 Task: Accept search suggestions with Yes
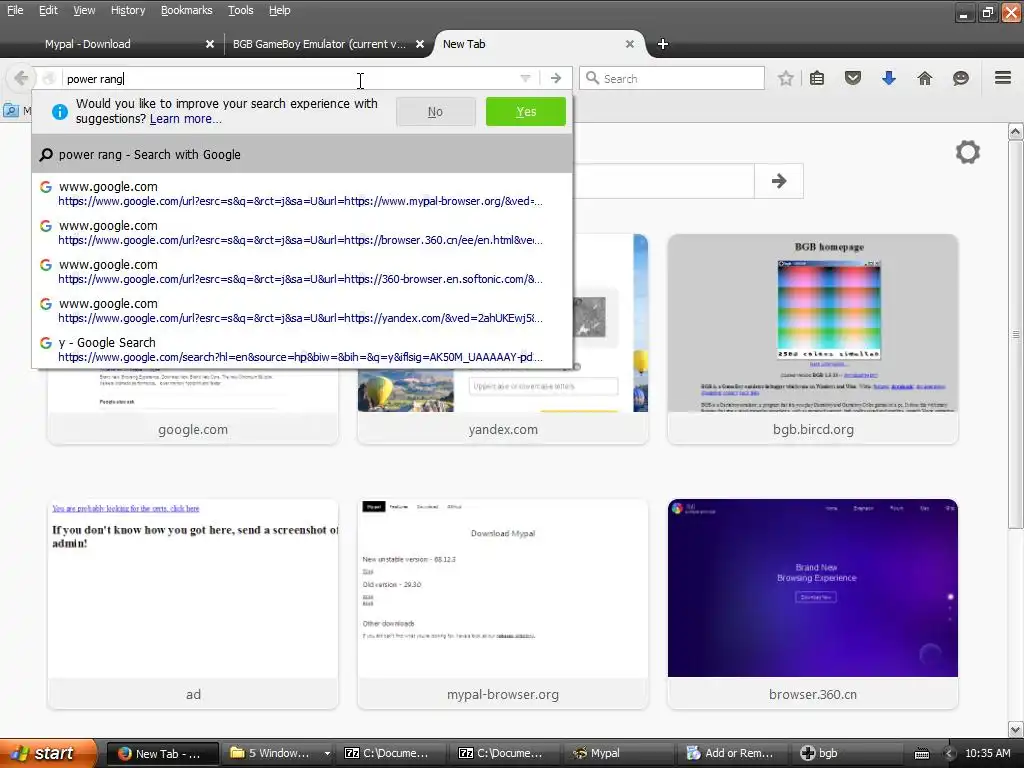click(526, 112)
